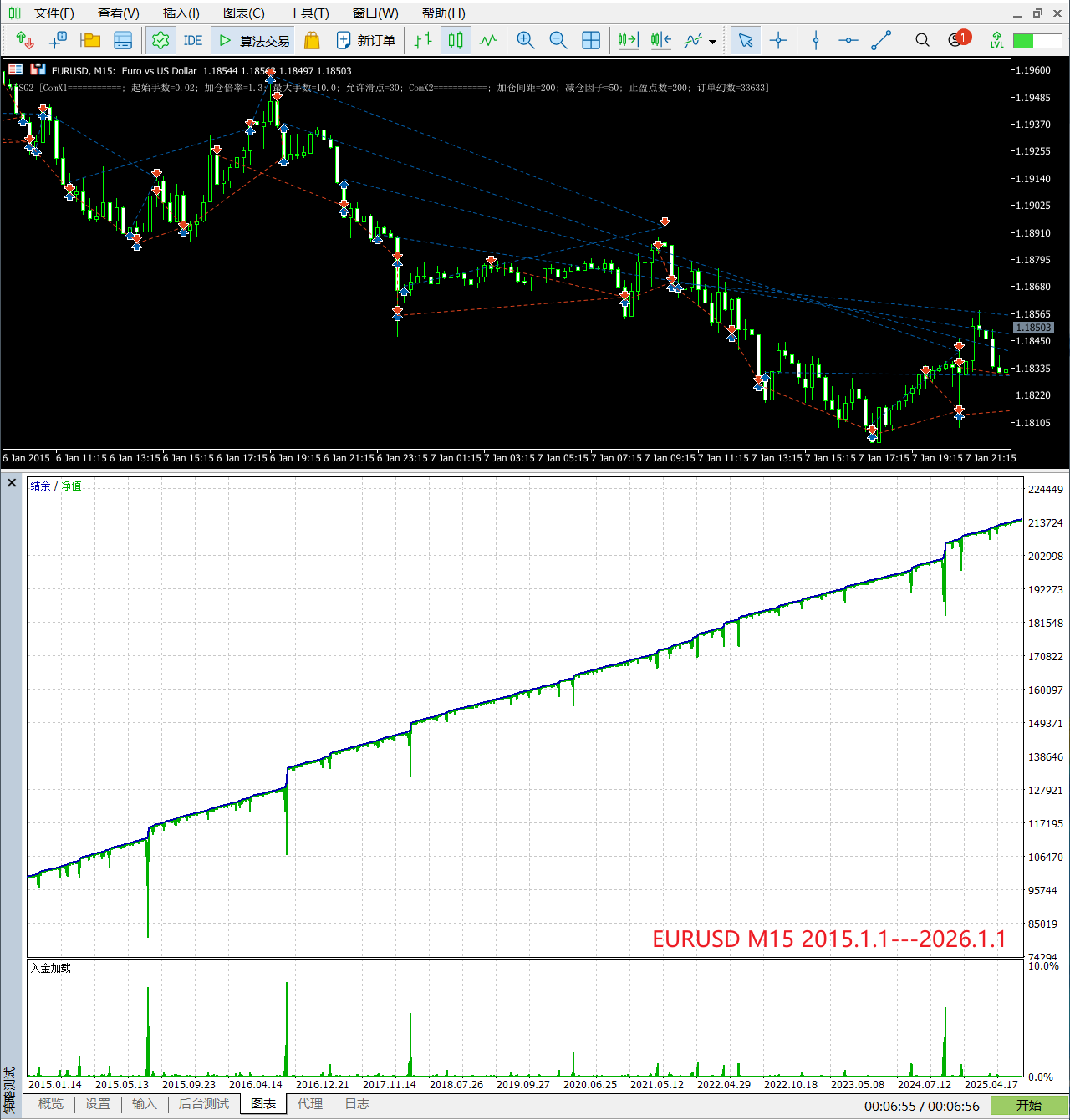
Task: Toggle 算法交易 algo trading button
Action: [x=254, y=40]
